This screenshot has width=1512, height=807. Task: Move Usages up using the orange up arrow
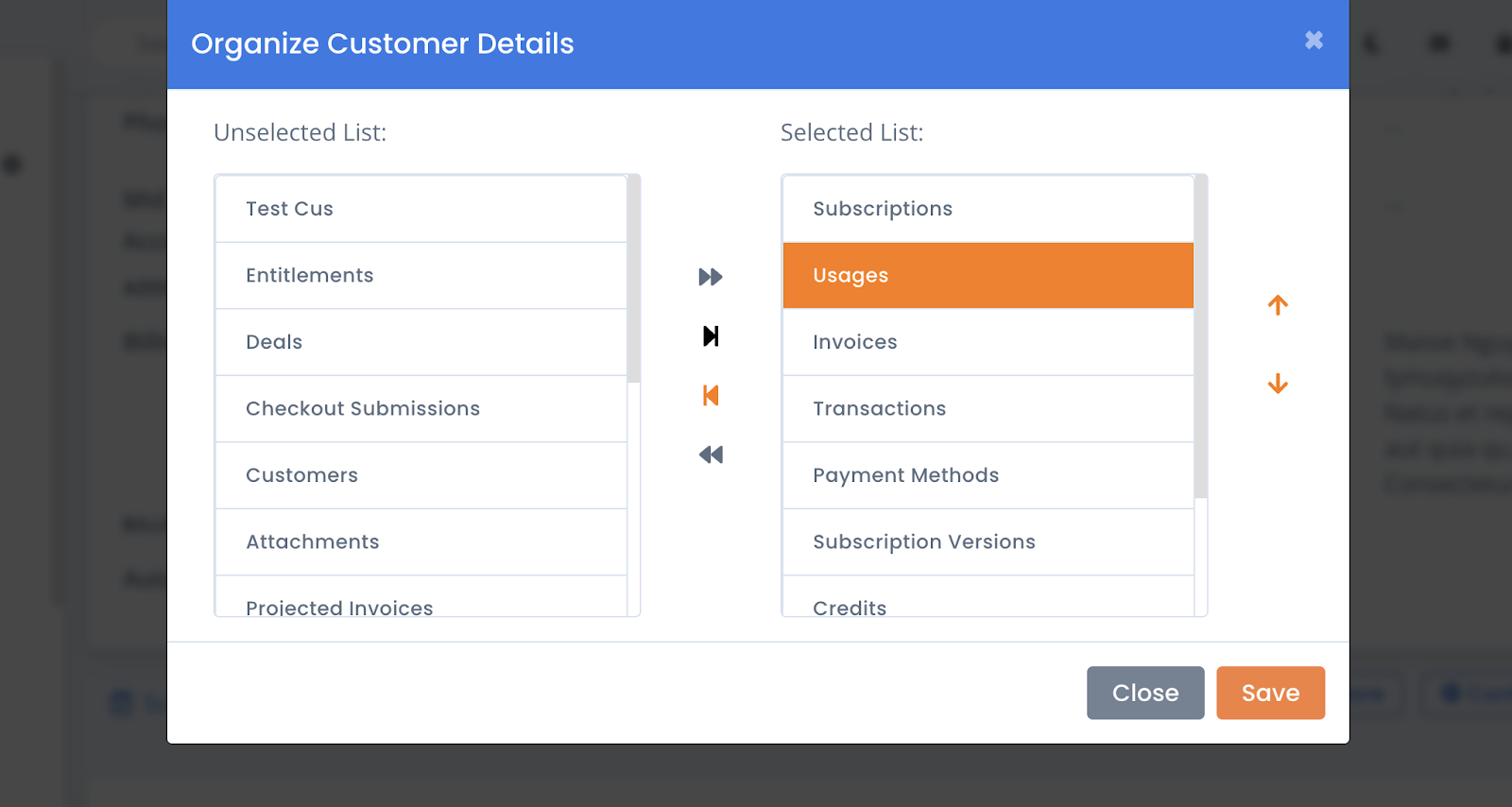click(x=1278, y=305)
